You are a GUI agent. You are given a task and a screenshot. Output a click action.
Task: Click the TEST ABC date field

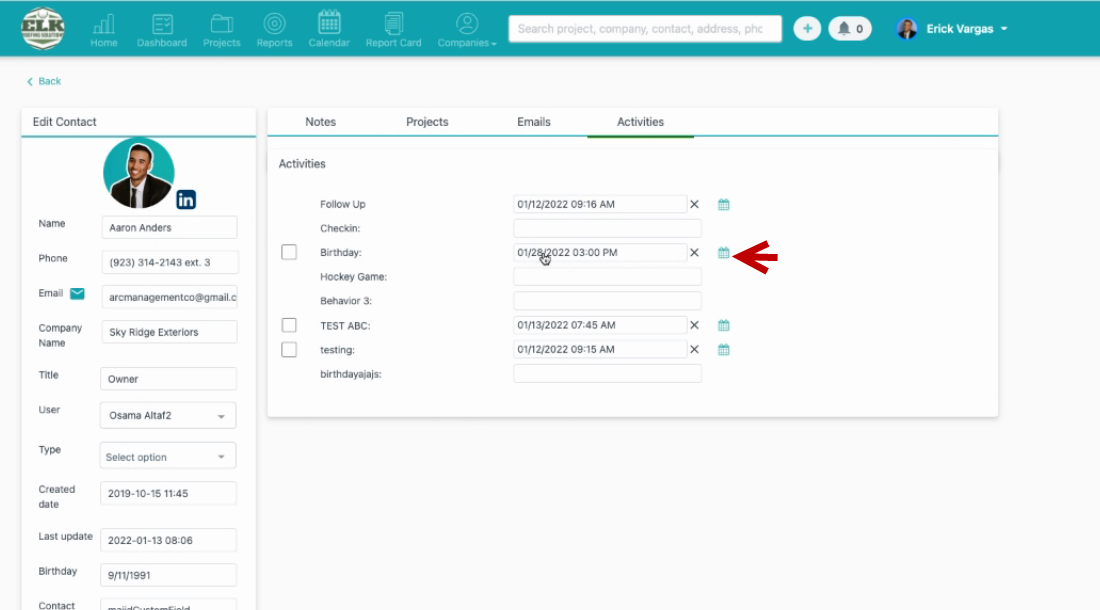pyautogui.click(x=600, y=325)
